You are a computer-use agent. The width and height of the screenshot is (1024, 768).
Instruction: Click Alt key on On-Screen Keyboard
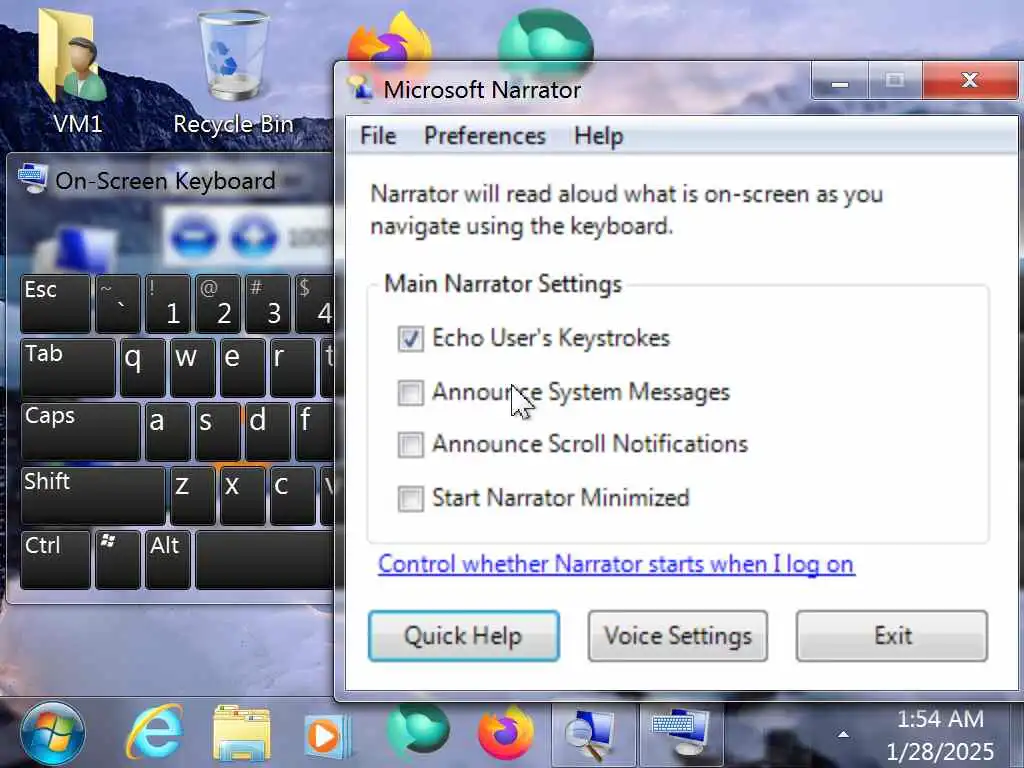[x=168, y=560]
